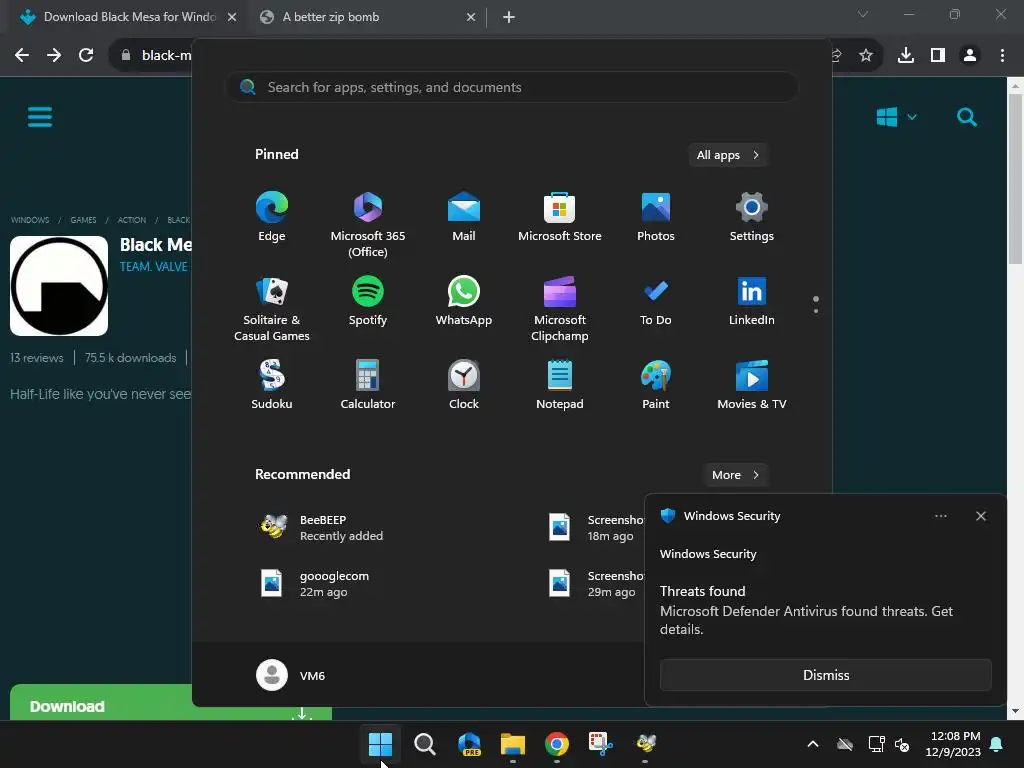Close Windows Security toast with X

point(981,516)
